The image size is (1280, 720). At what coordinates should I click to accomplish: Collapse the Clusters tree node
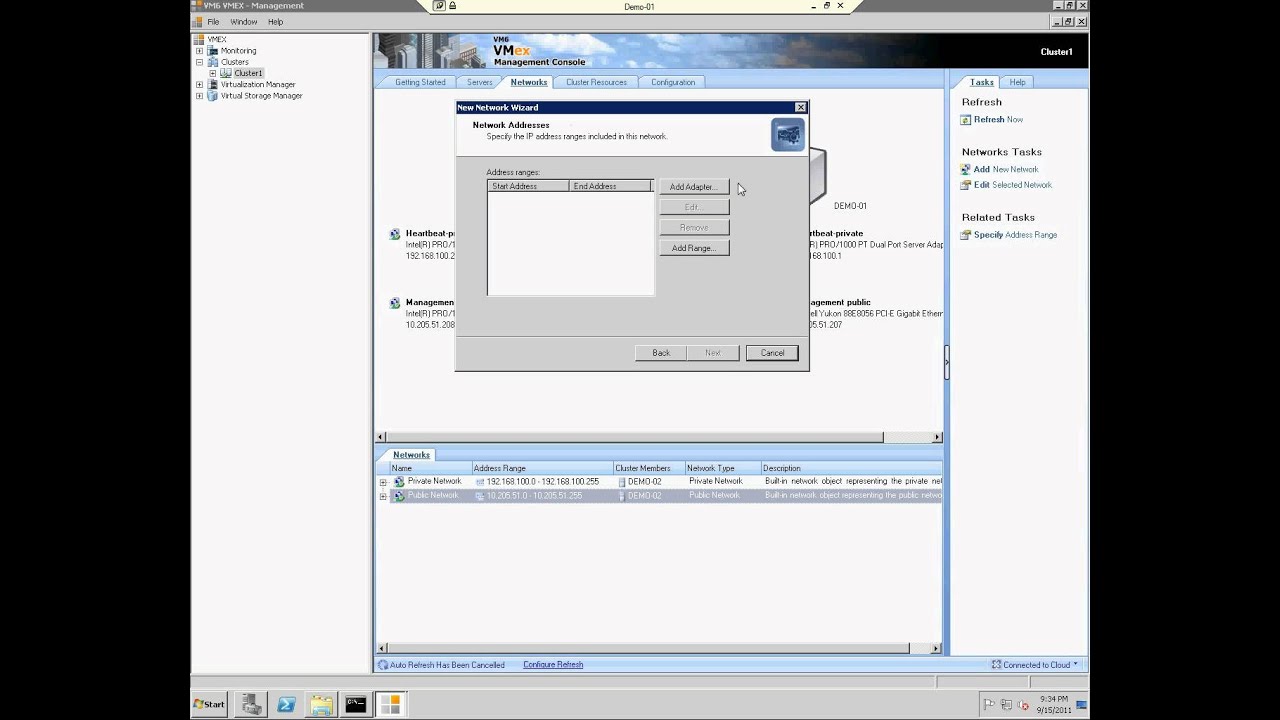(199, 62)
